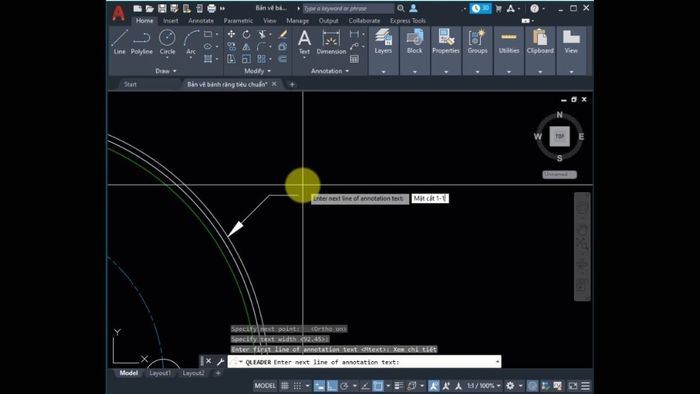Open the Annotate ribbon tab
This screenshot has width=700, height=394.
point(201,21)
